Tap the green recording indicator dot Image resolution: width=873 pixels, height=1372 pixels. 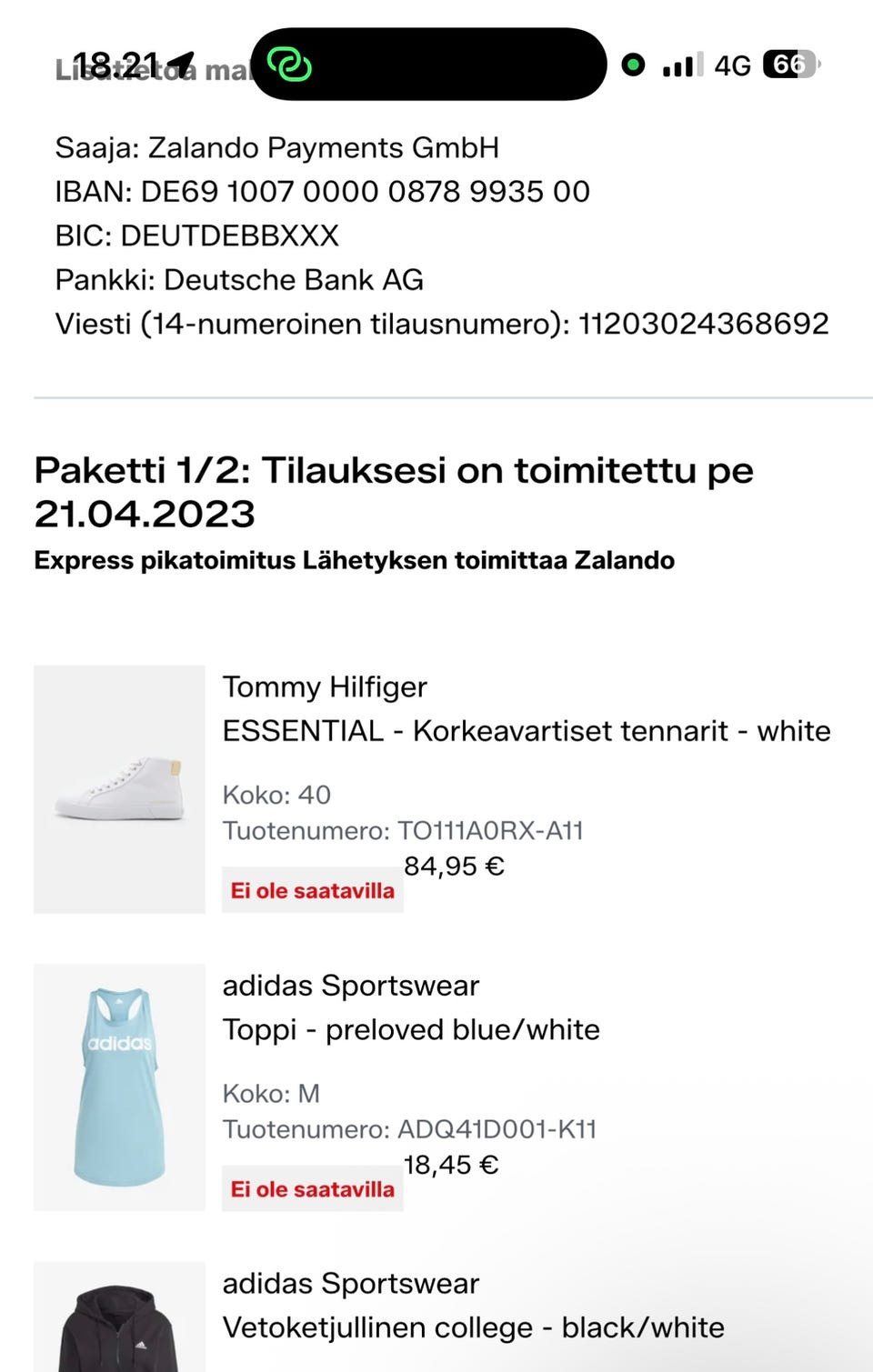coord(633,65)
